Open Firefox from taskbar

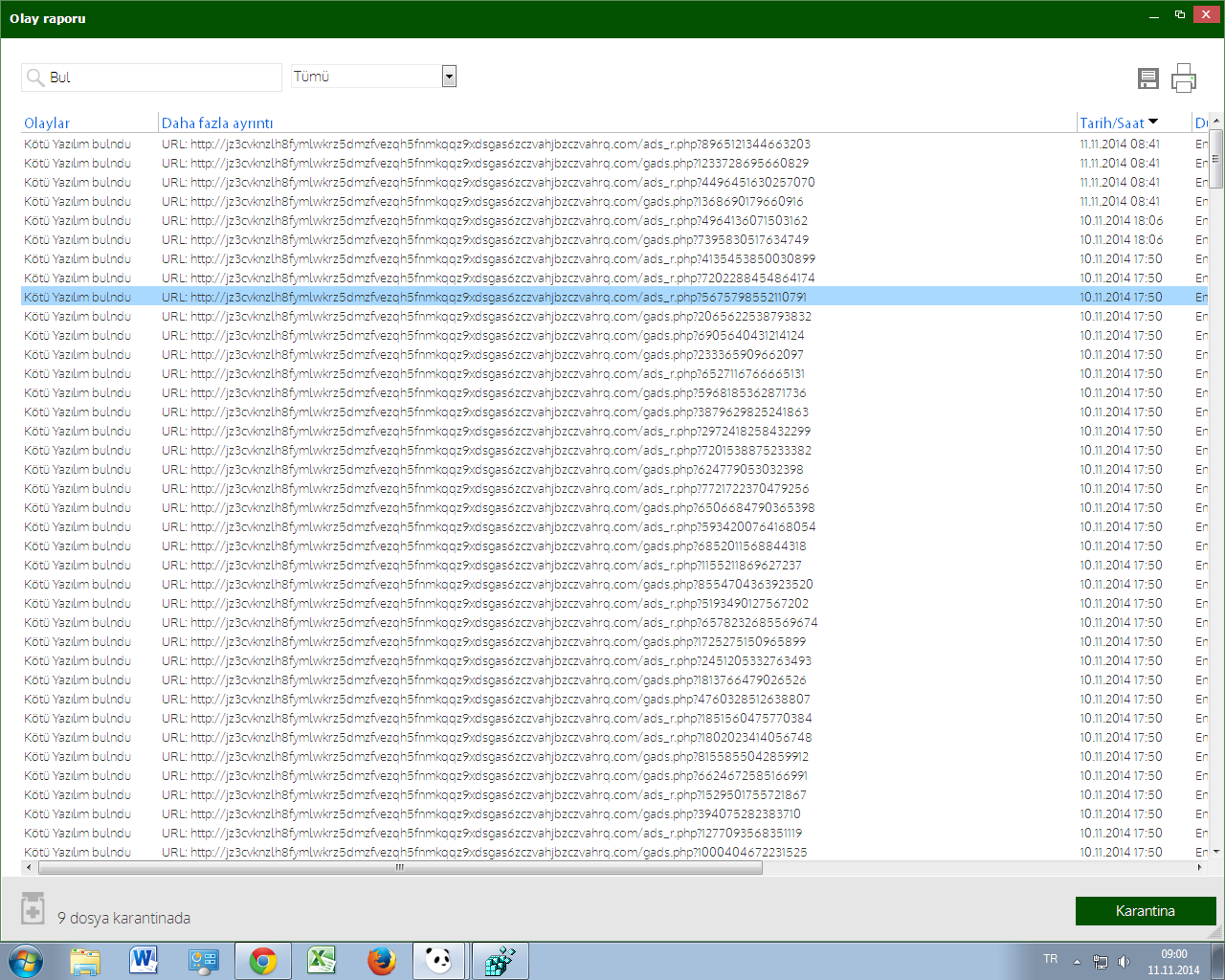(382, 961)
